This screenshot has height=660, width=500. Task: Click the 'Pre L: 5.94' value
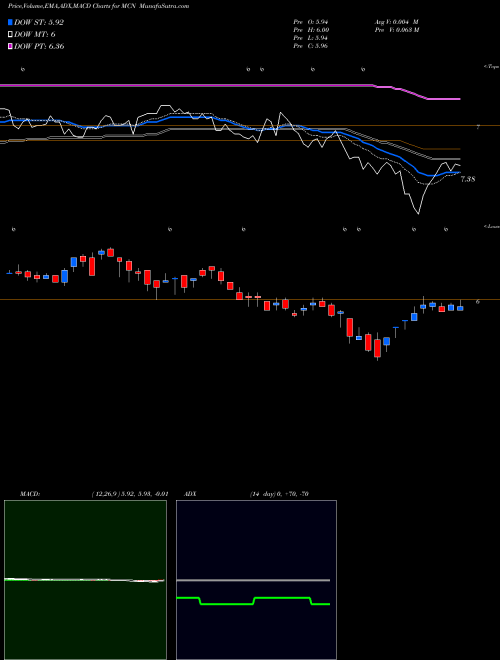click(311, 38)
